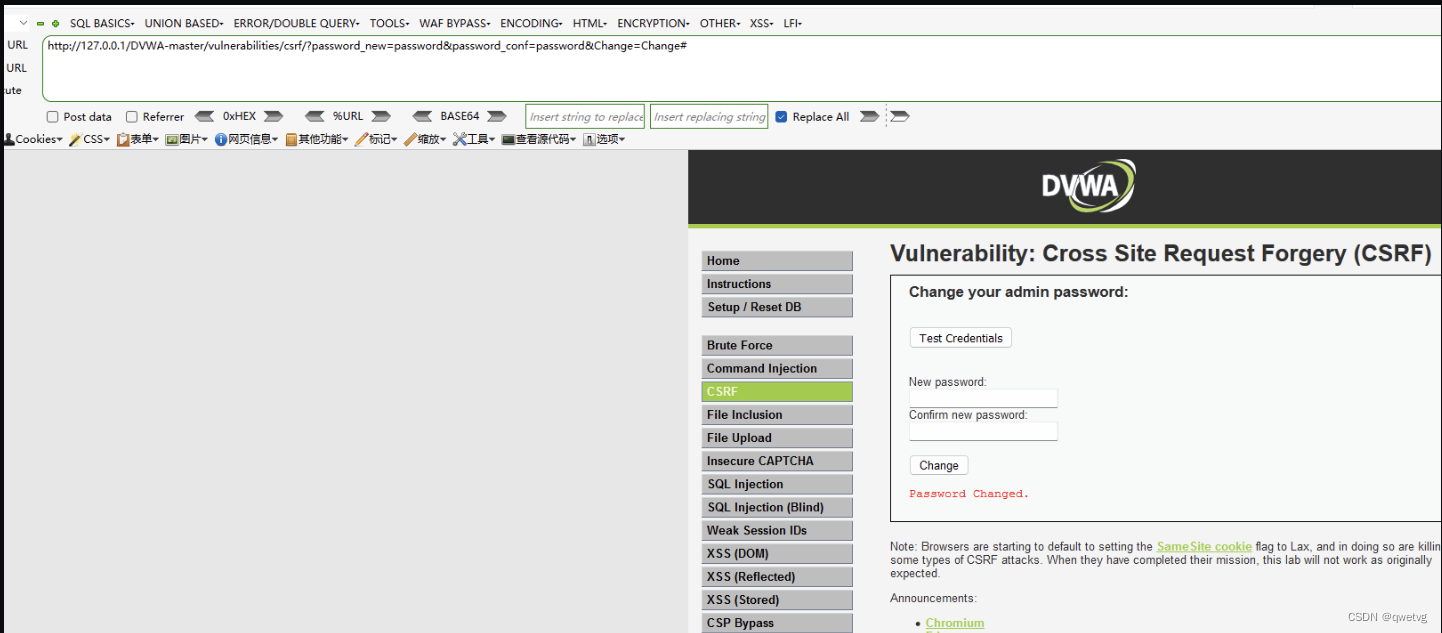Screen dimensions: 1442x633
Task: Open the 图片 (Images) toolbar menu
Action: [186, 140]
